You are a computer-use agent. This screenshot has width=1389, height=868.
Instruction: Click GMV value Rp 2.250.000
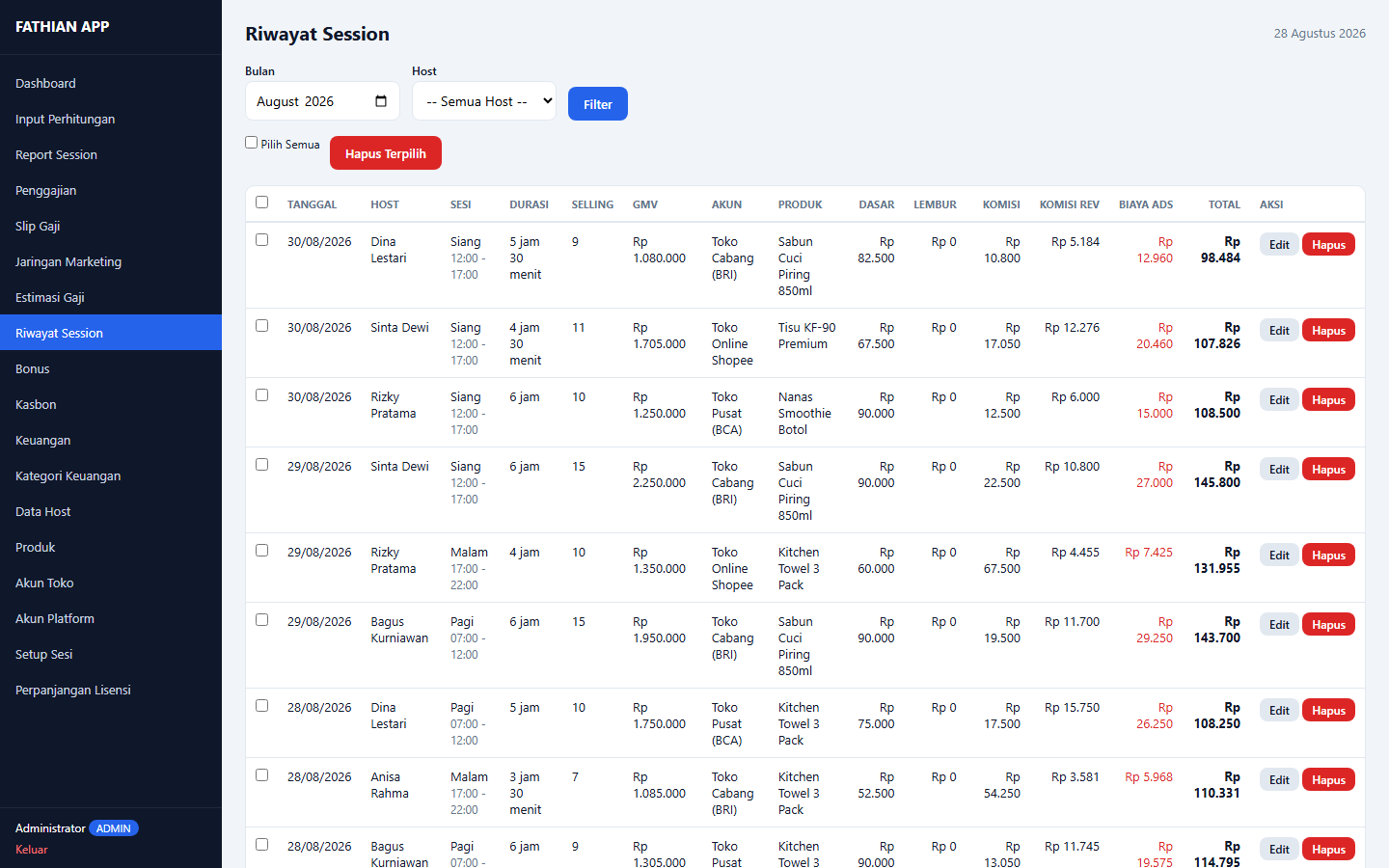click(x=660, y=475)
